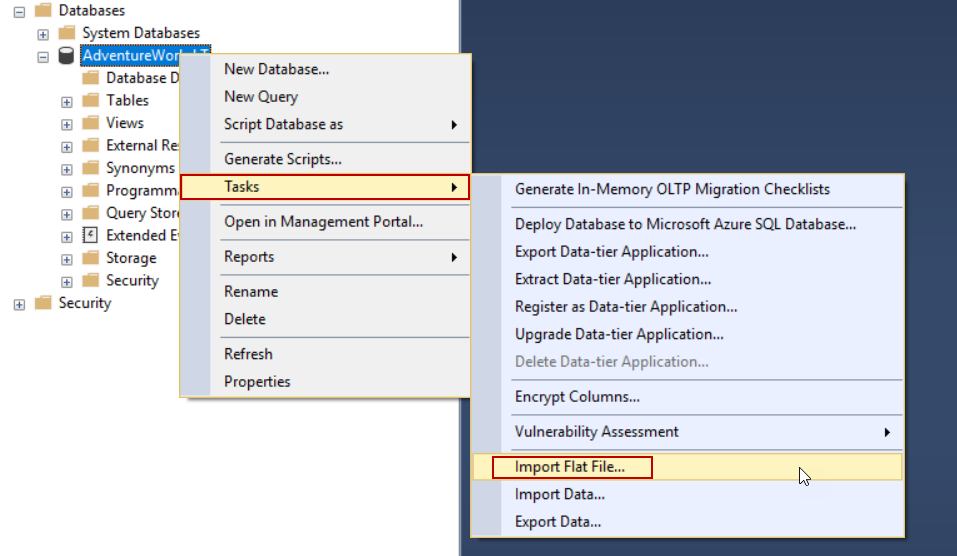Choose New Query from context menu
The width and height of the screenshot is (957, 556).
coord(261,97)
